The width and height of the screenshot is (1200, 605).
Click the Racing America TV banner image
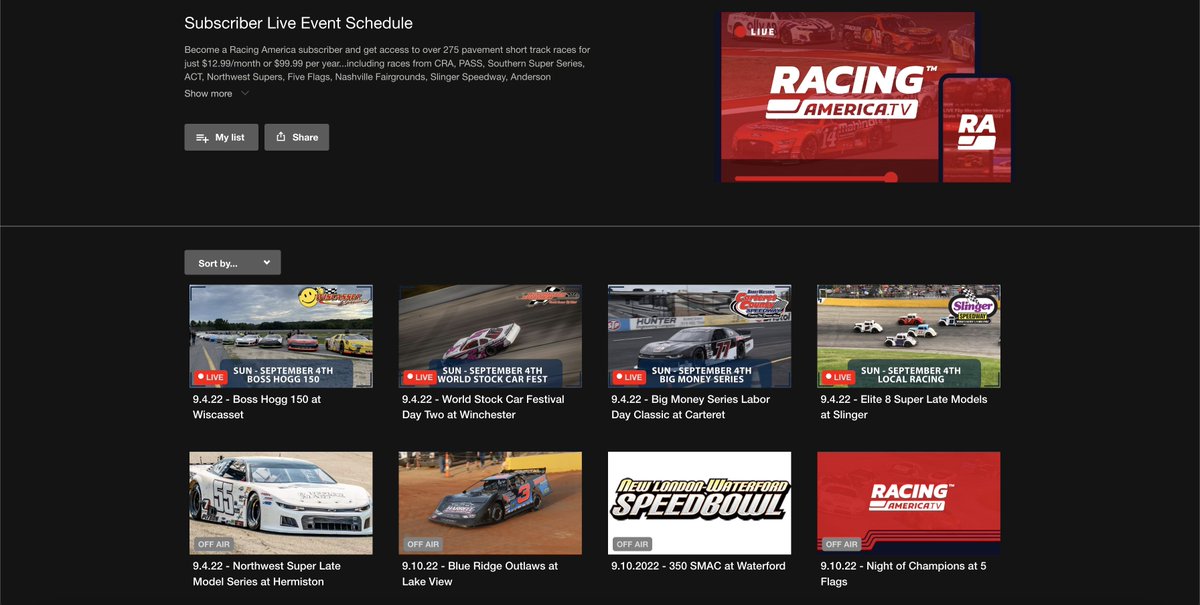pyautogui.click(x=866, y=97)
